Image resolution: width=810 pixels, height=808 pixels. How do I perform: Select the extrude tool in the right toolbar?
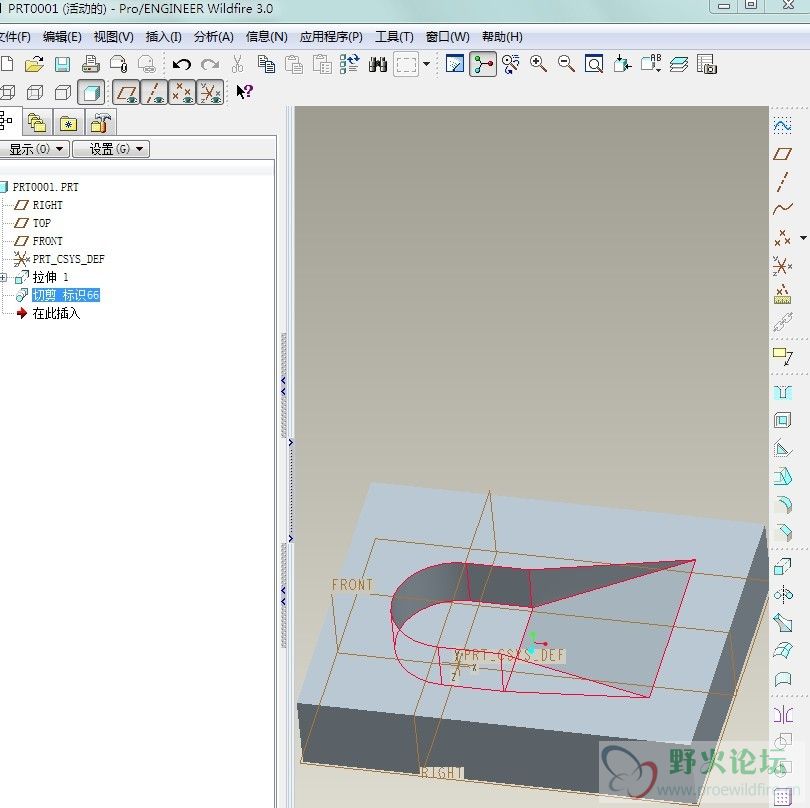click(x=783, y=567)
